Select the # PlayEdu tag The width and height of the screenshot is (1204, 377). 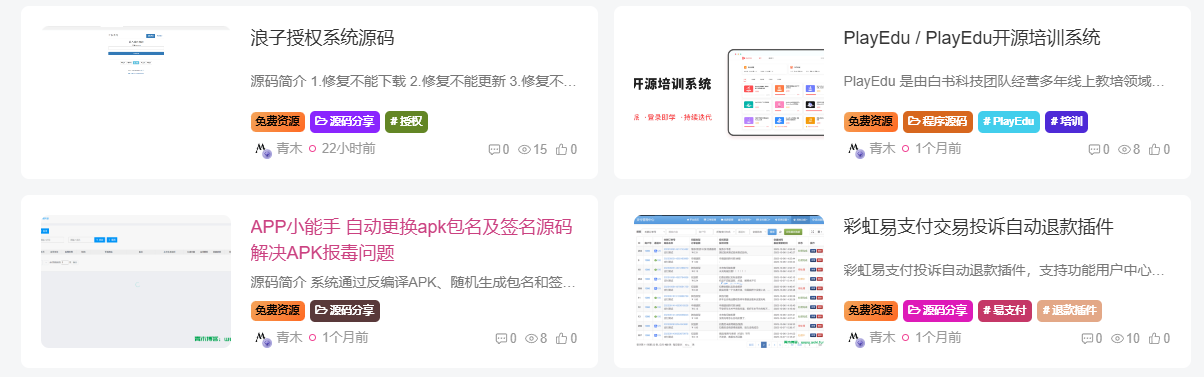1009,121
